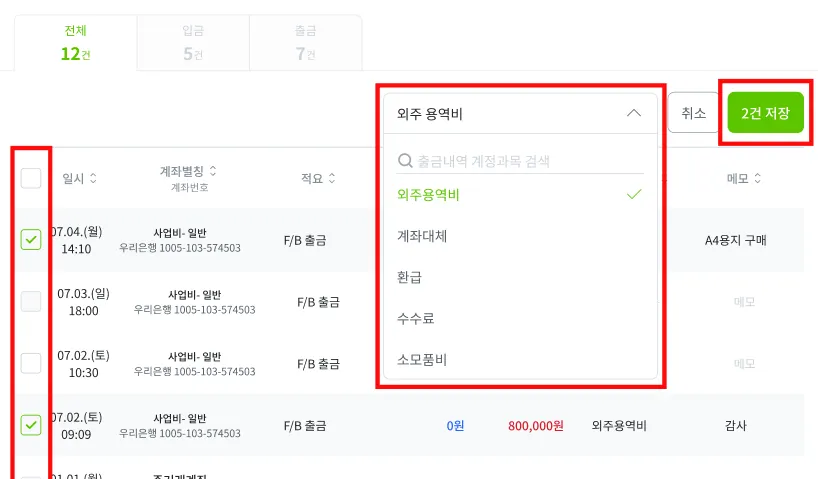The image size is (818, 479).
Task: Click the 취소 cancel button
Action: [694, 113]
